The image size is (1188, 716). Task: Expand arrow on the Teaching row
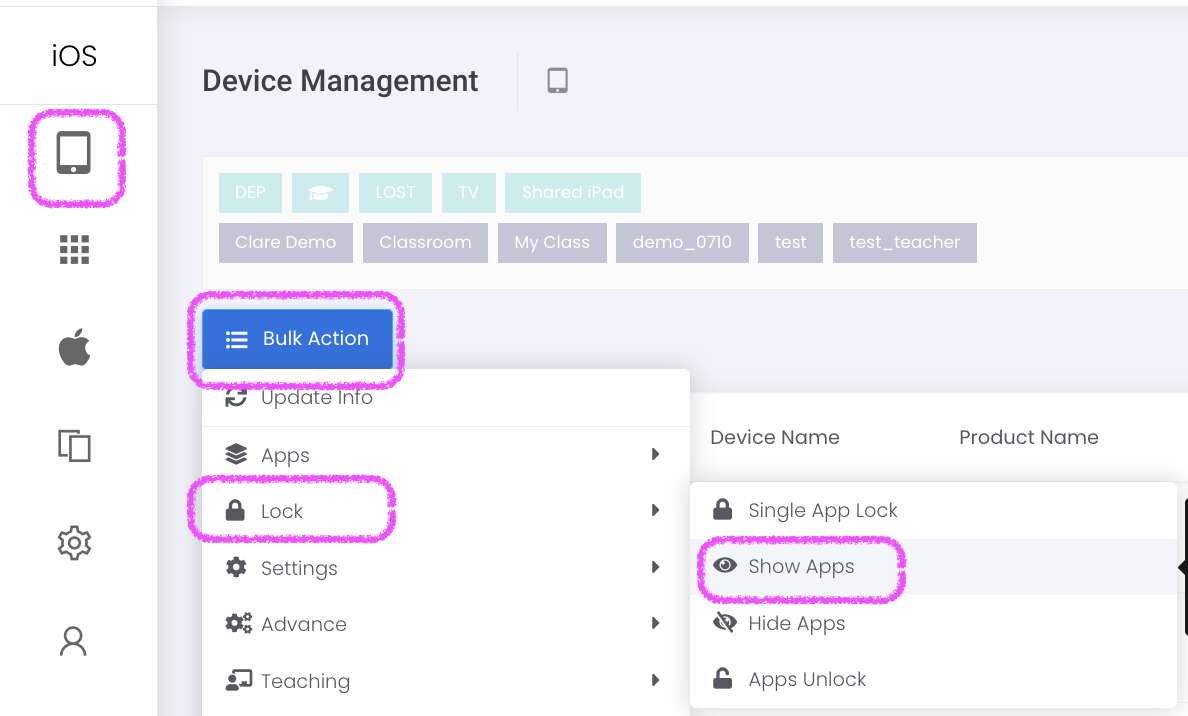coord(655,680)
